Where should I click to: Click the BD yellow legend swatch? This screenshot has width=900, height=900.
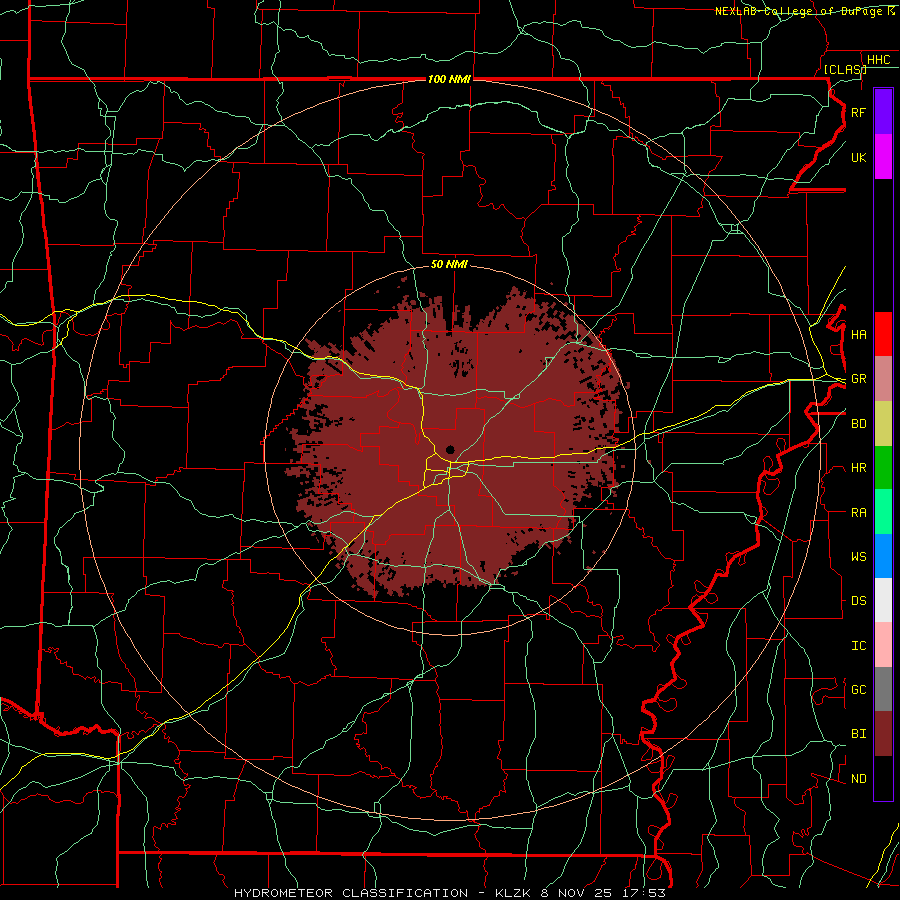[883, 424]
